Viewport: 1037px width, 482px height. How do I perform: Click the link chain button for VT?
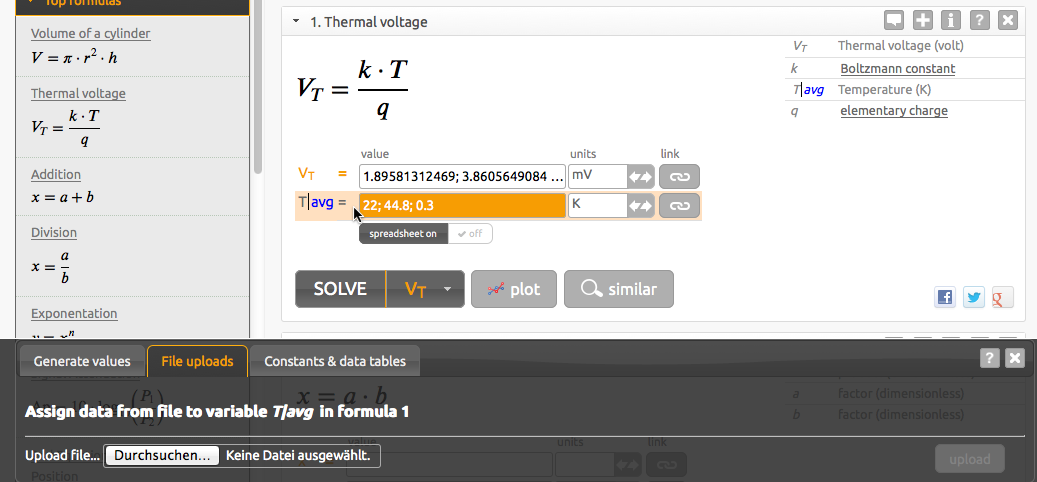pos(679,177)
